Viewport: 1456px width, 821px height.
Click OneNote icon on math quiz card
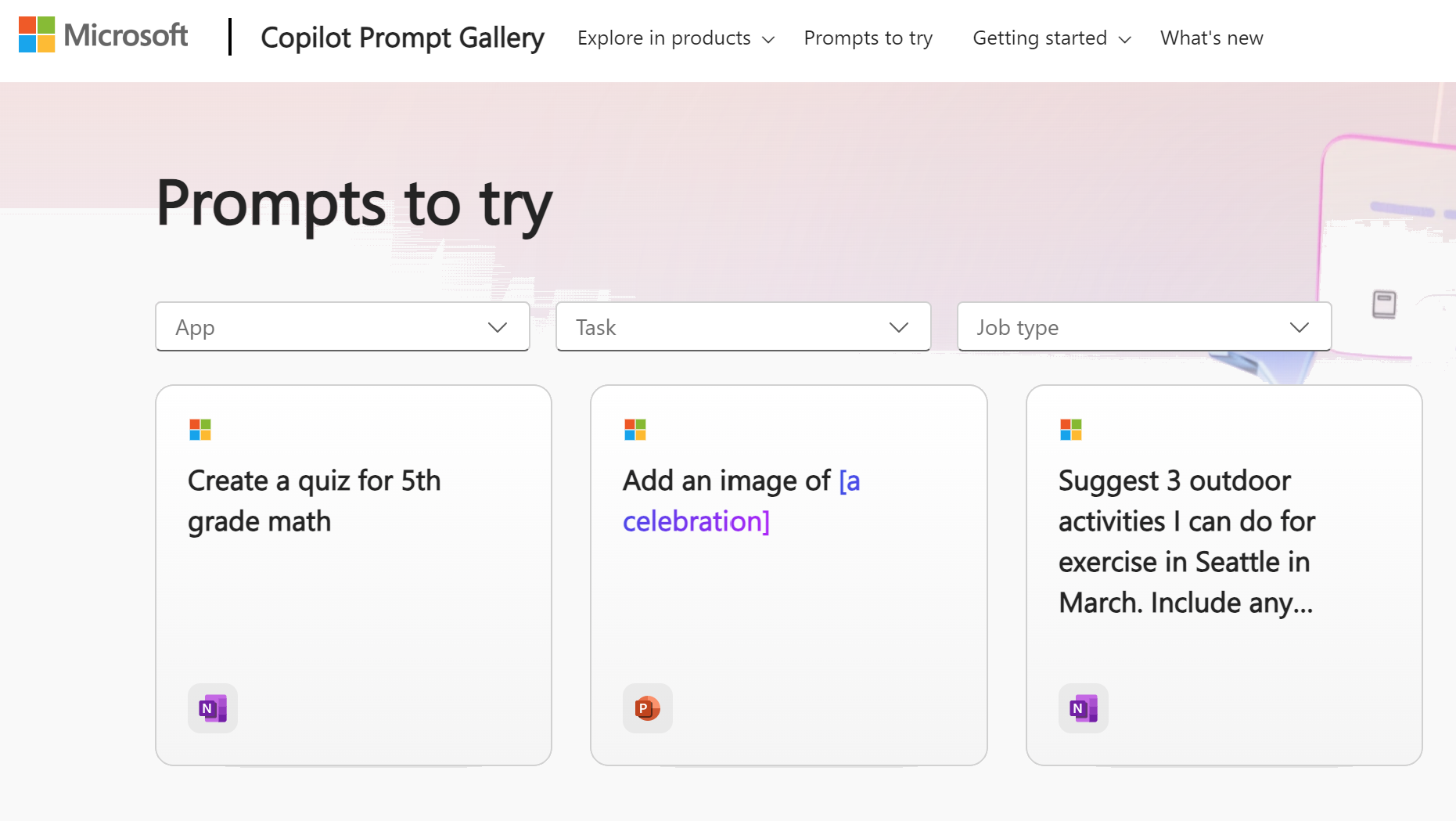pyautogui.click(x=213, y=708)
